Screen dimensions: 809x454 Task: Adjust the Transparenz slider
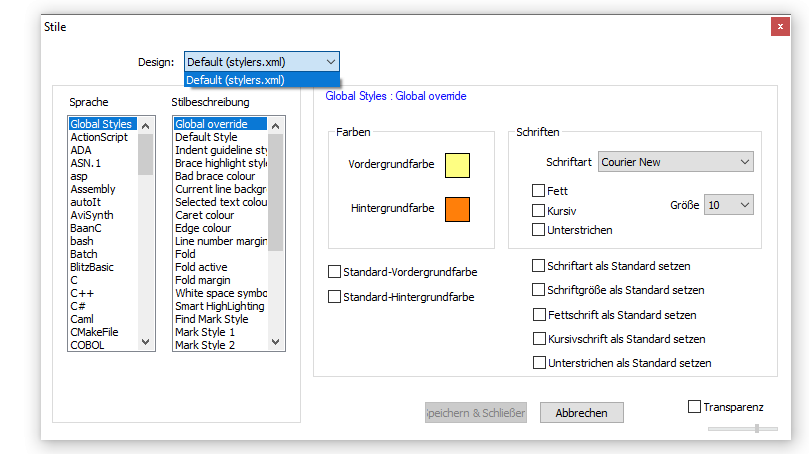click(x=757, y=428)
